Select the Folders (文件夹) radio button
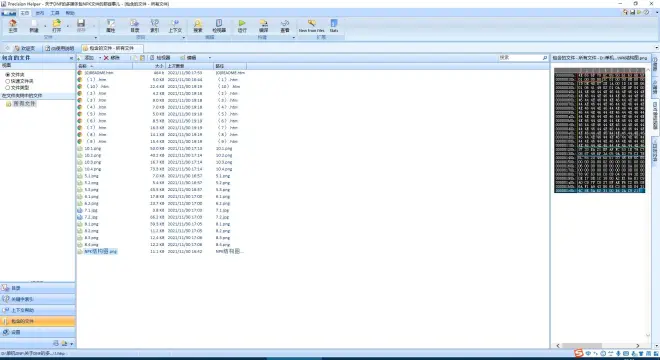The width and height of the screenshot is (660, 360). tap(8, 75)
